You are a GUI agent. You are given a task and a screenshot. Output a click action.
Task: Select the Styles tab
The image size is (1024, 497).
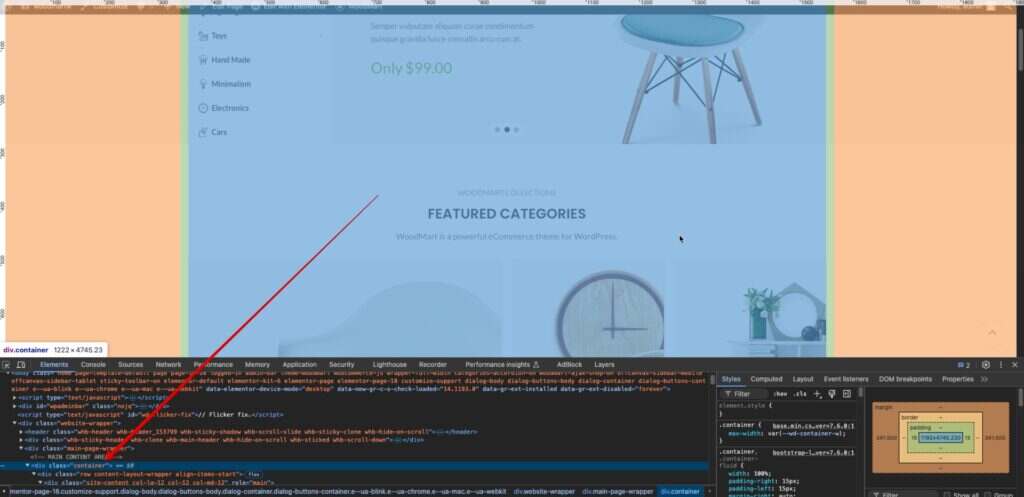coord(731,379)
